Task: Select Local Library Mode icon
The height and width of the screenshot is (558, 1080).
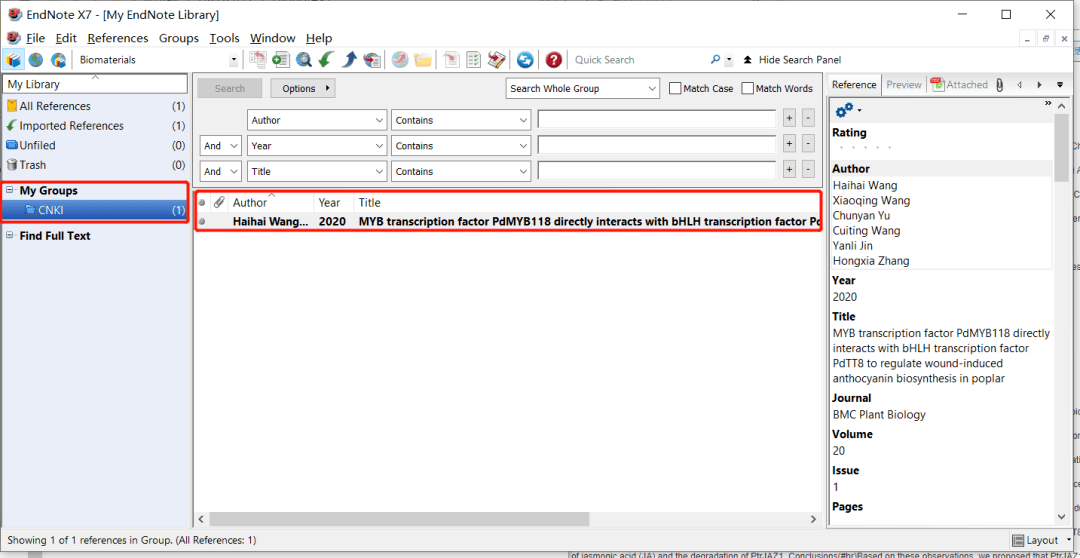Action: tap(12, 60)
